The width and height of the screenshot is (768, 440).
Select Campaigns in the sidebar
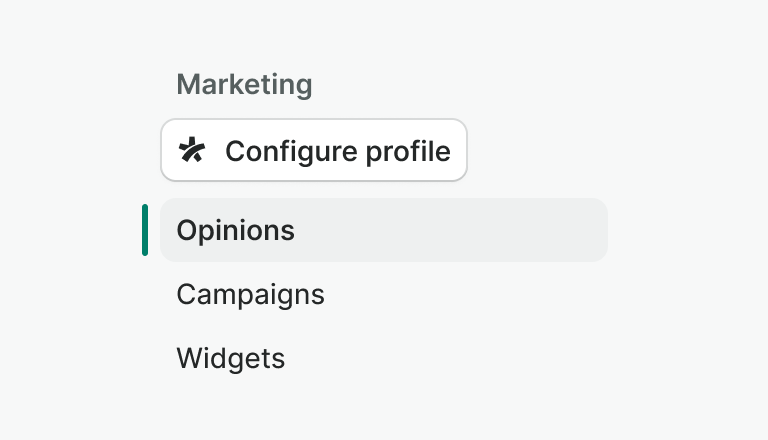[x=250, y=295]
